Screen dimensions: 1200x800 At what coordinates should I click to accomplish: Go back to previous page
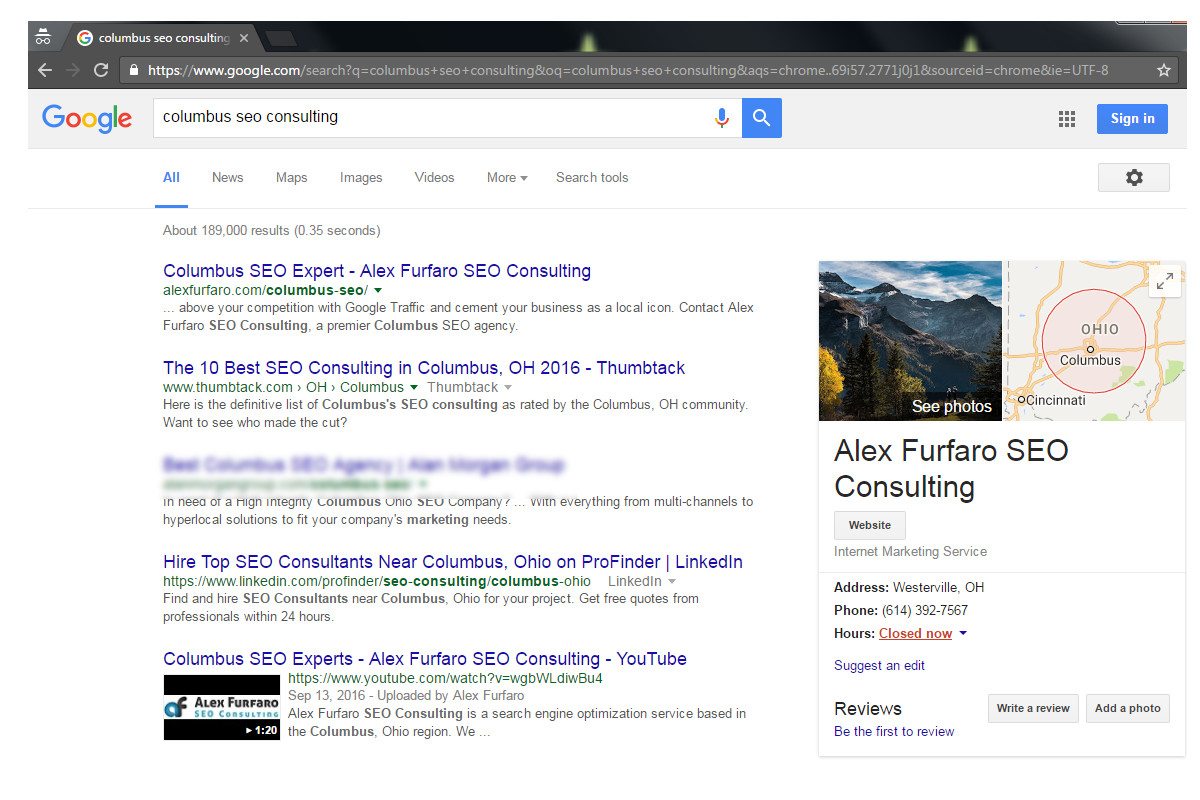click(44, 70)
